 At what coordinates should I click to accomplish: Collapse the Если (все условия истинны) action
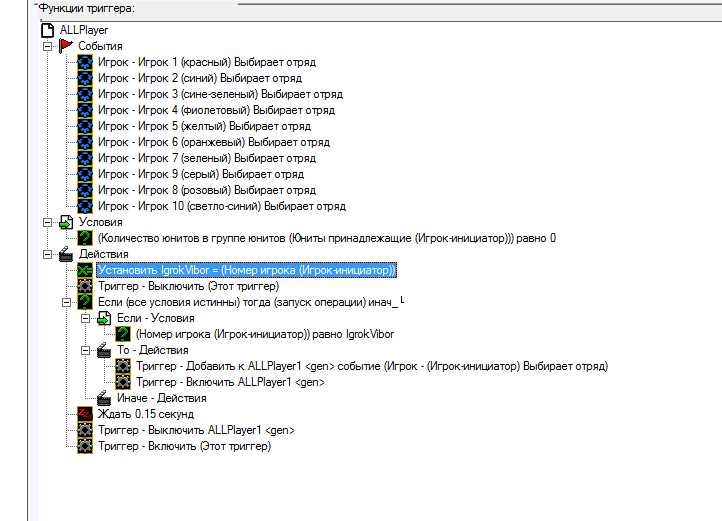pyautogui.click(x=67, y=303)
